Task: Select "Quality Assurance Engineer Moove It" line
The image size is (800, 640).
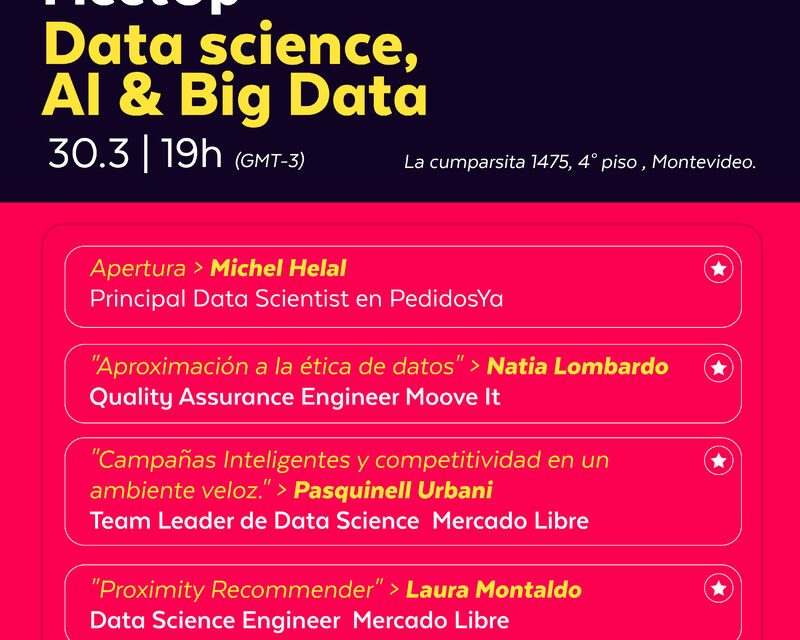Action: coord(295,397)
